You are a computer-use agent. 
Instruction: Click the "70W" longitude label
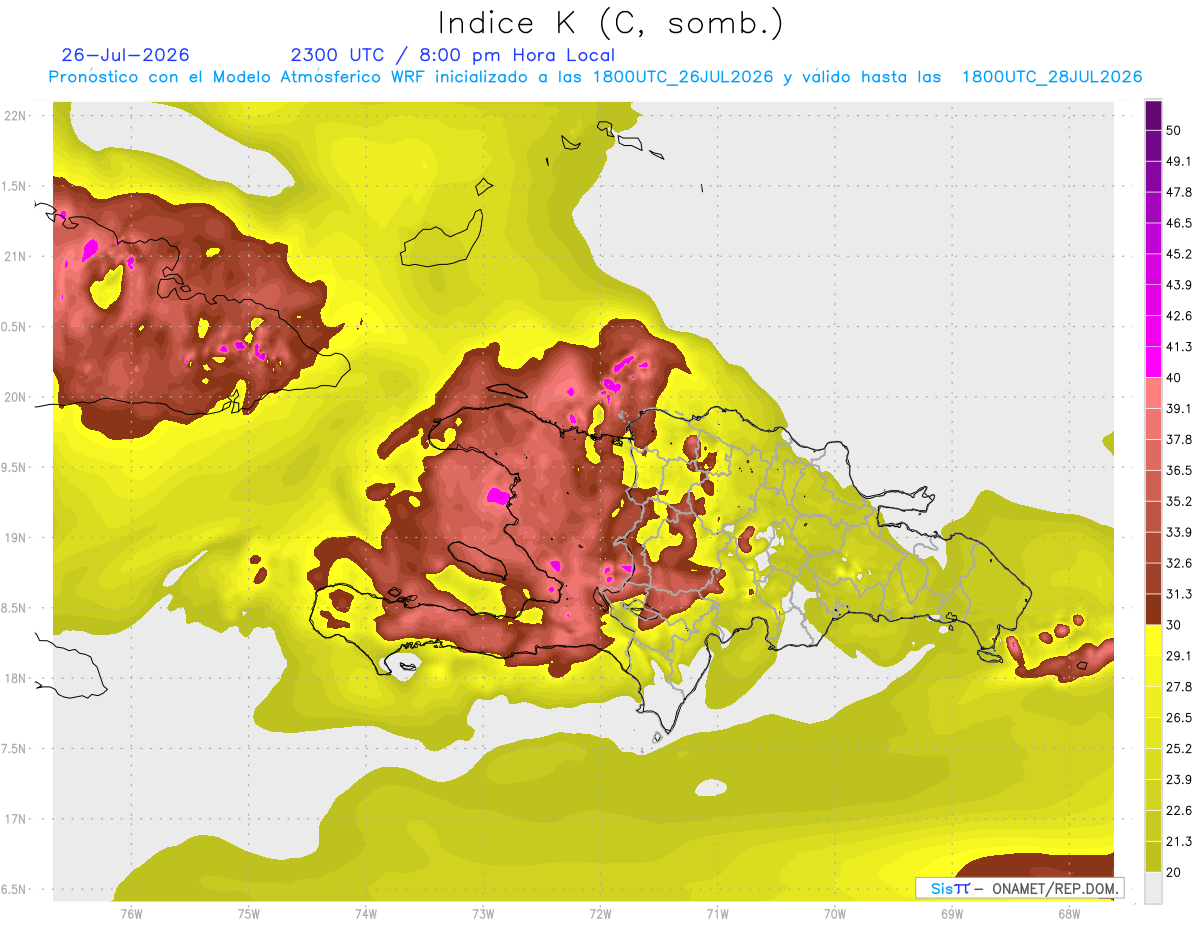pyautogui.click(x=834, y=913)
